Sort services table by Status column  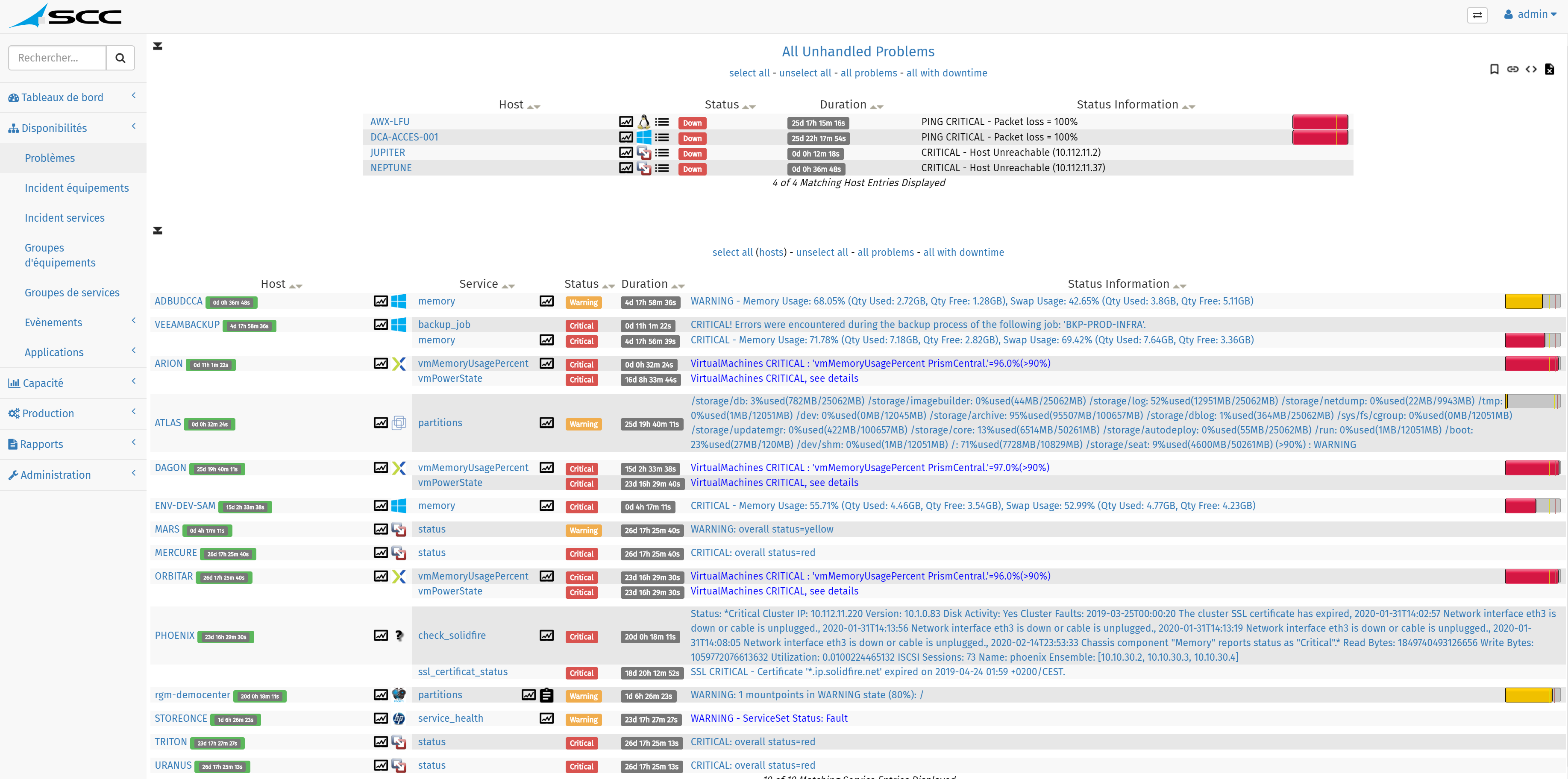(609, 286)
